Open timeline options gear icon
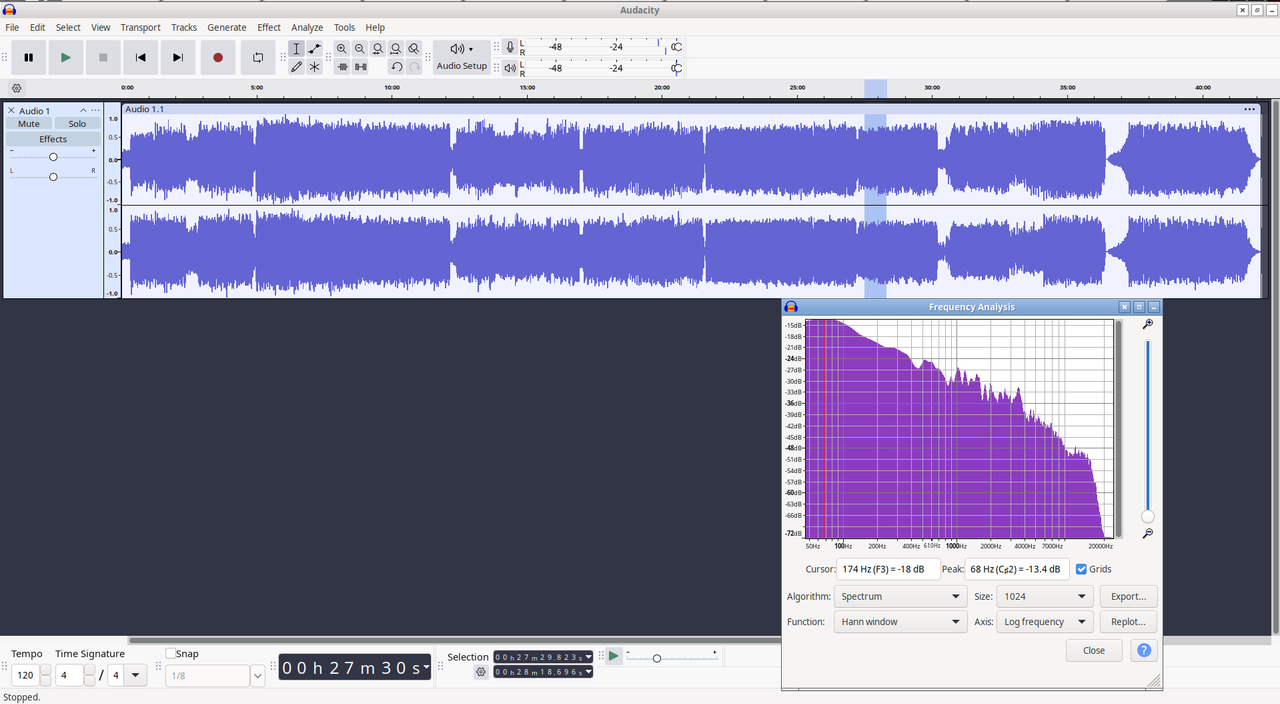The image size is (1280, 704). 16,88
